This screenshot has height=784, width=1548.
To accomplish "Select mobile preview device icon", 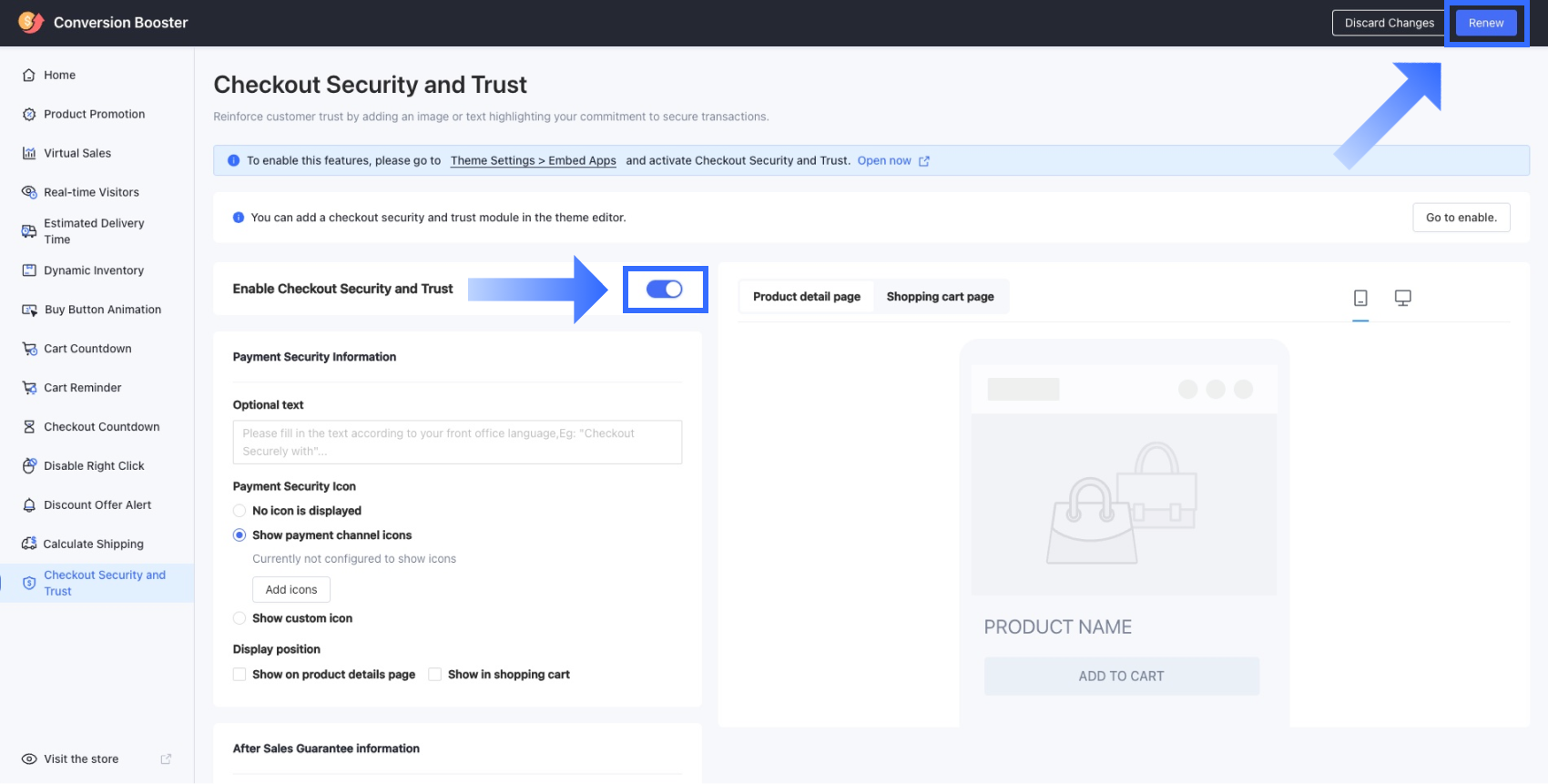I will [1360, 298].
